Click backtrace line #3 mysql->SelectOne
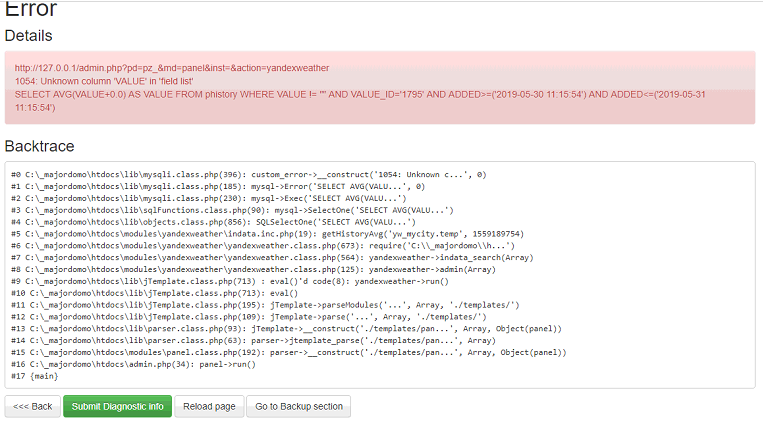The height and width of the screenshot is (423, 763). pyautogui.click(x=232, y=210)
